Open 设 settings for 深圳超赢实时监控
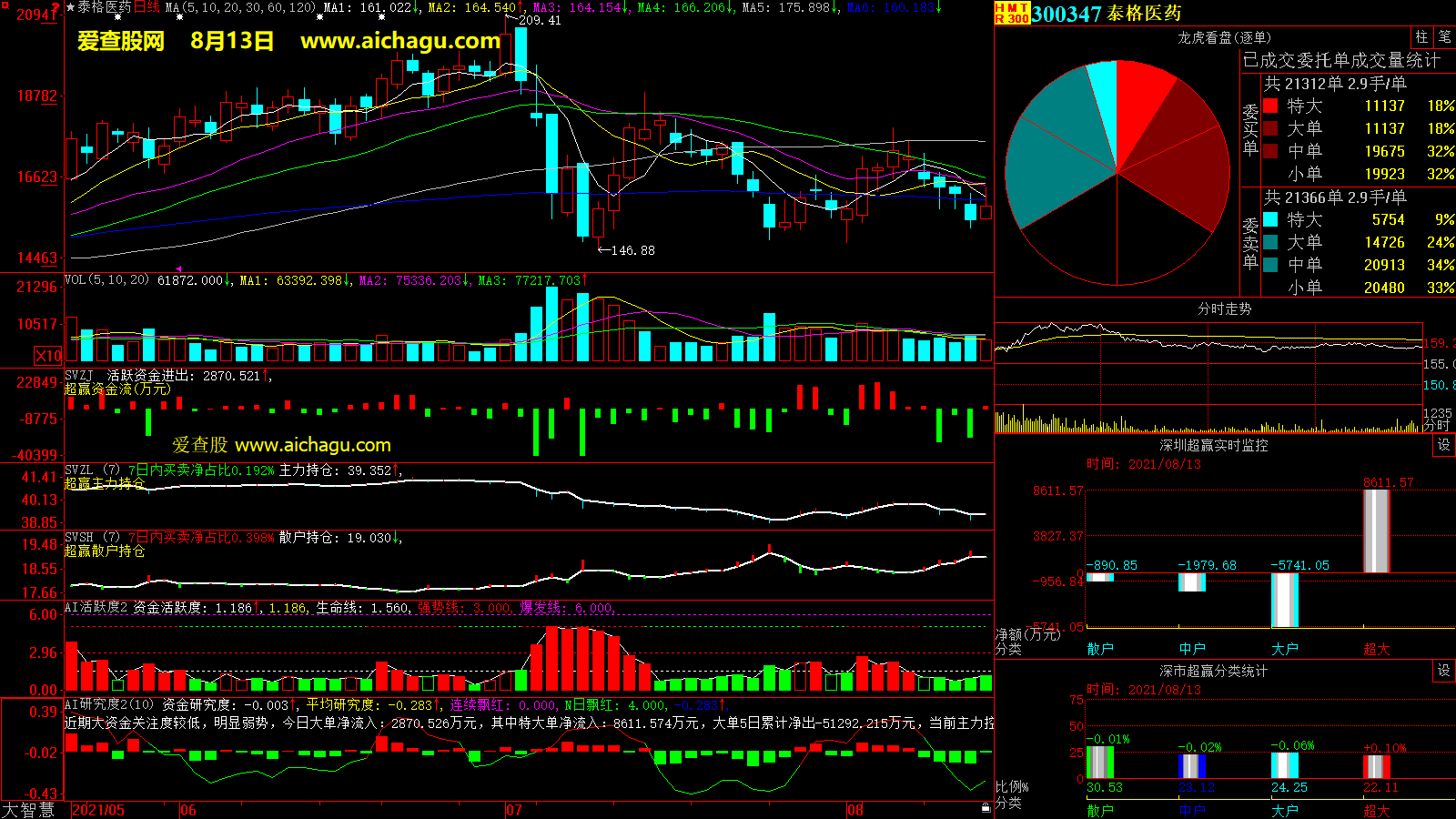1456x819 pixels. (x=1443, y=444)
